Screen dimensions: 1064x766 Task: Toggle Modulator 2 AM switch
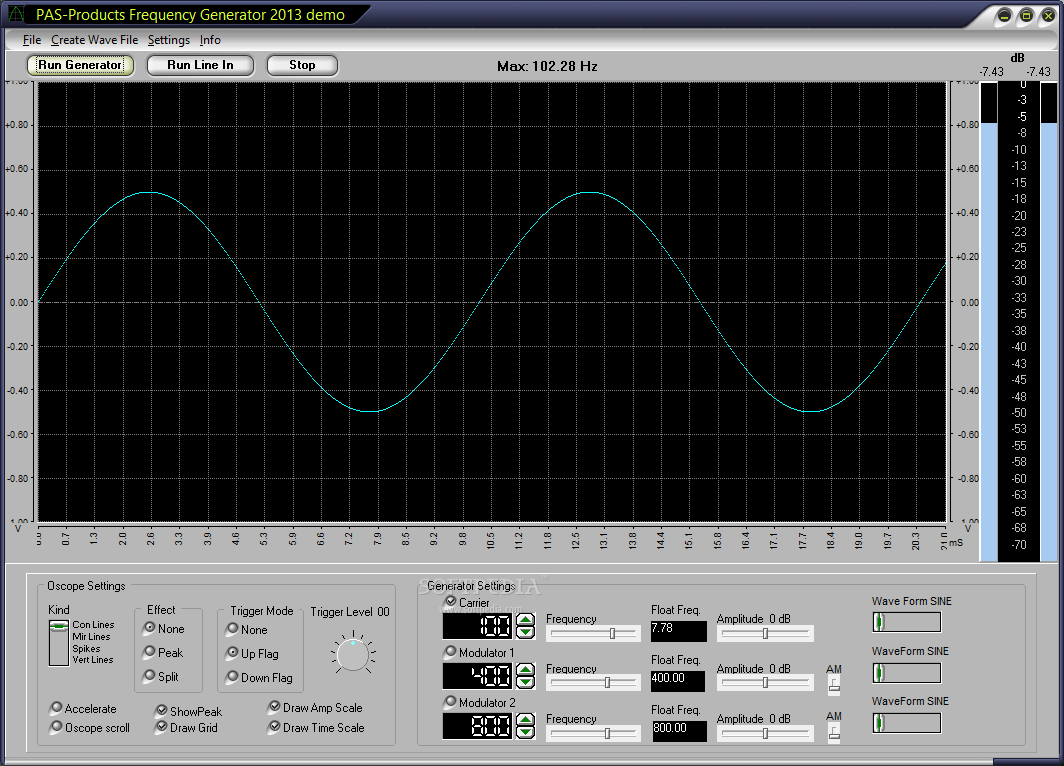pyautogui.click(x=834, y=732)
